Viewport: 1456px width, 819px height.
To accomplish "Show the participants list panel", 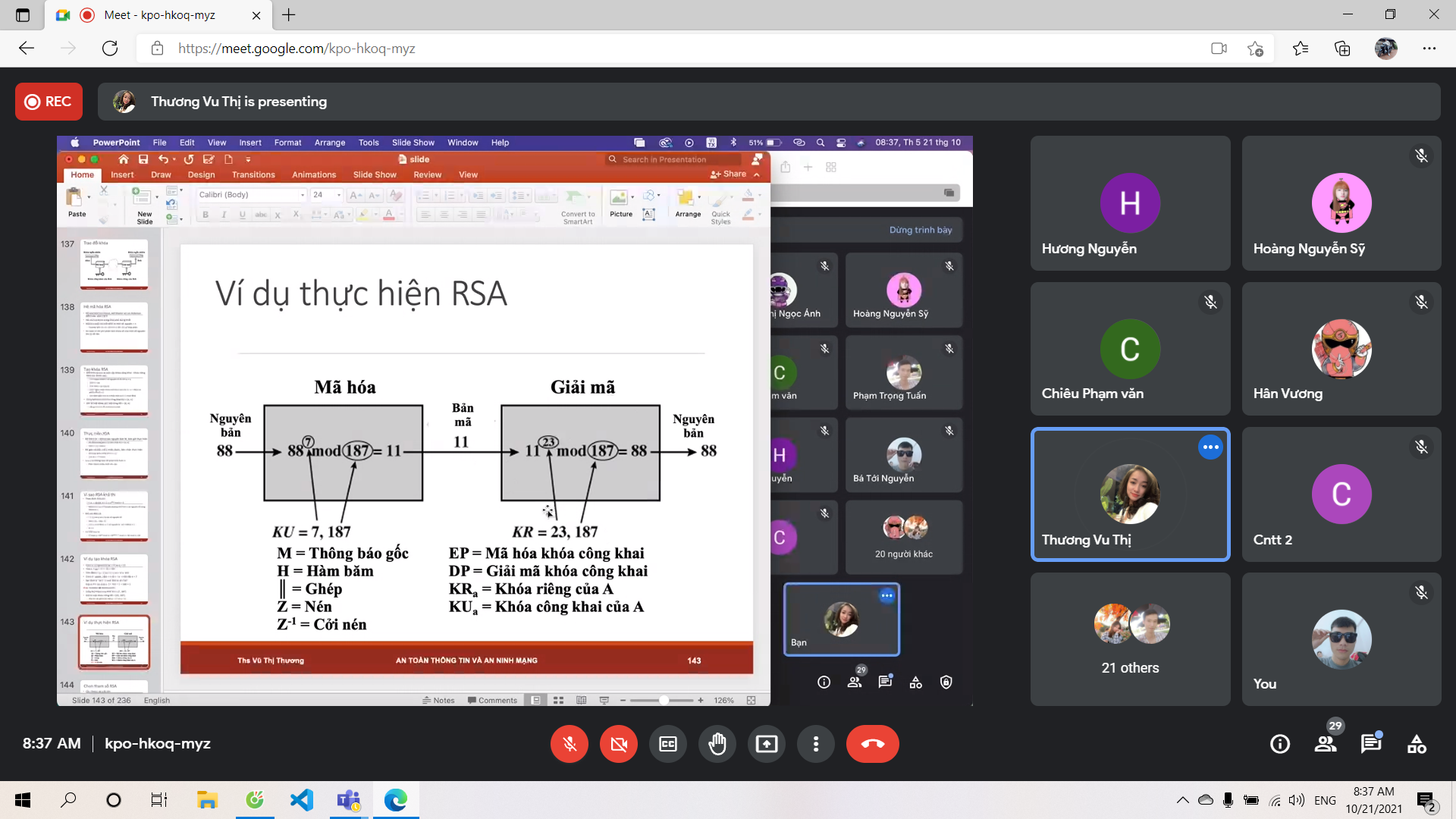I will click(1326, 744).
